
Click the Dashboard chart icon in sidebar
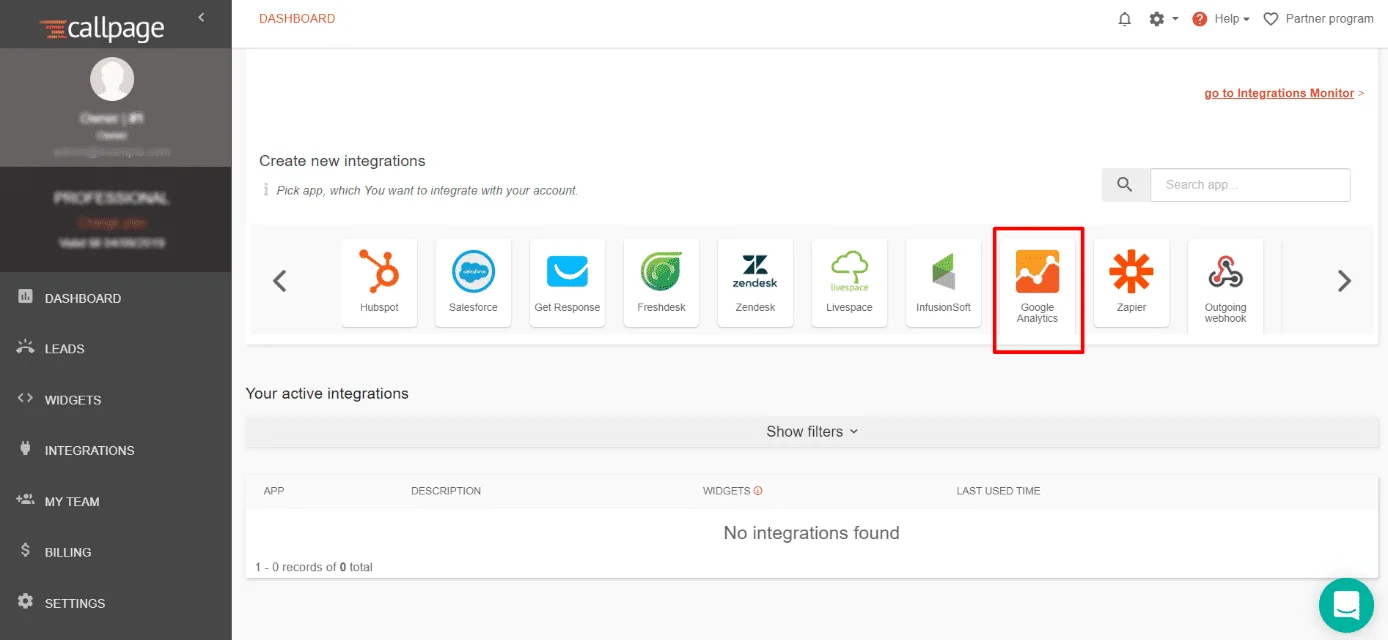click(25, 297)
